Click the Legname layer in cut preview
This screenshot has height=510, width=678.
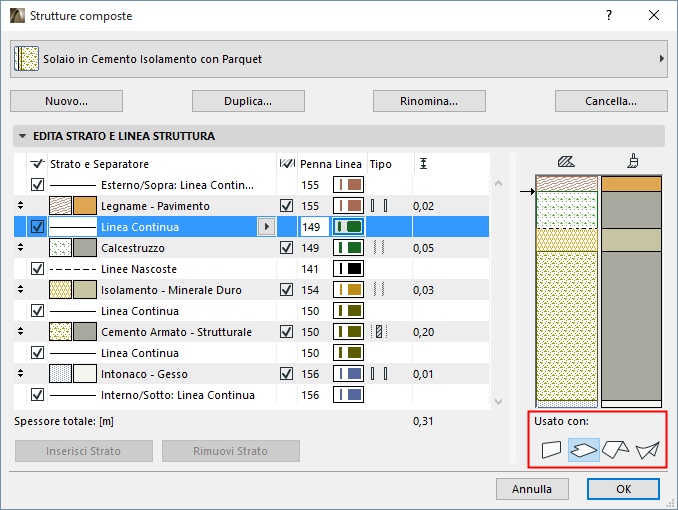[567, 183]
